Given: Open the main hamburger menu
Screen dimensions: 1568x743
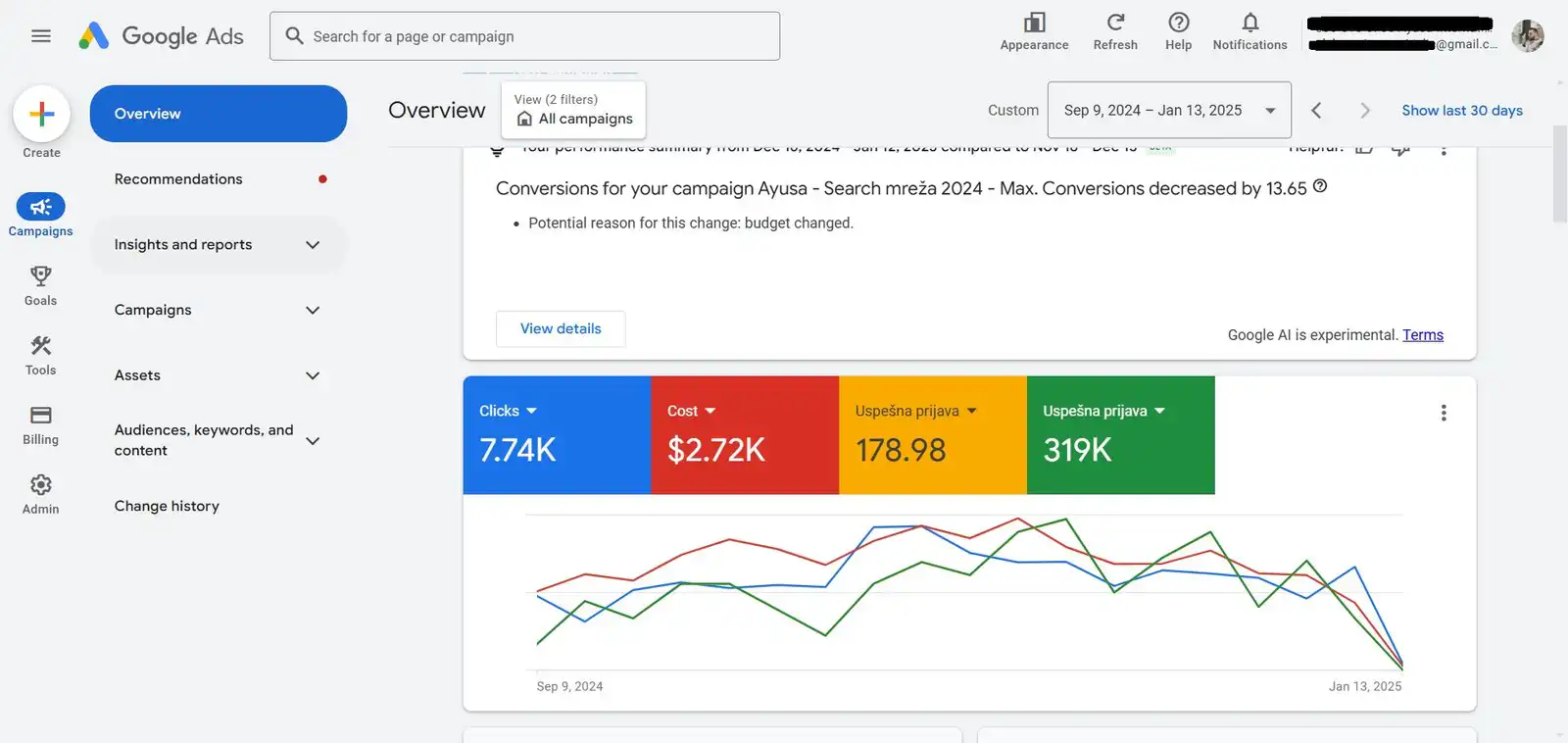Looking at the screenshot, I should click(40, 36).
